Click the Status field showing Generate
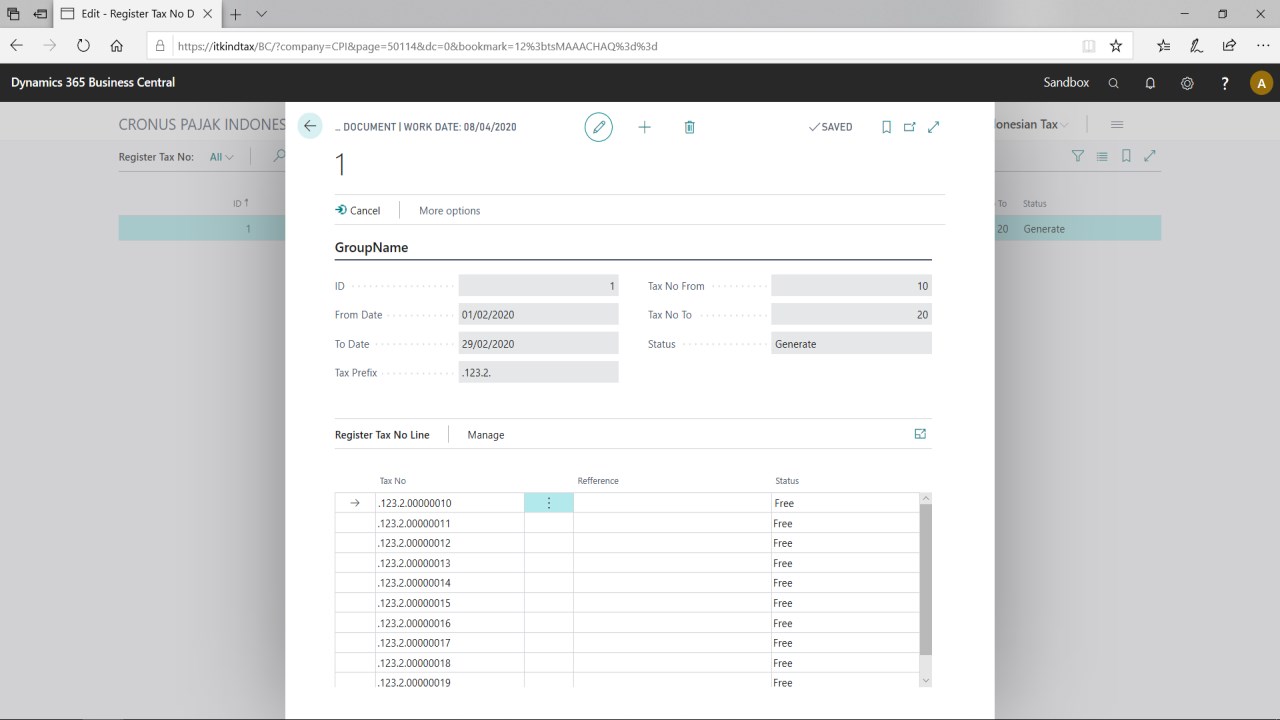 [x=851, y=344]
